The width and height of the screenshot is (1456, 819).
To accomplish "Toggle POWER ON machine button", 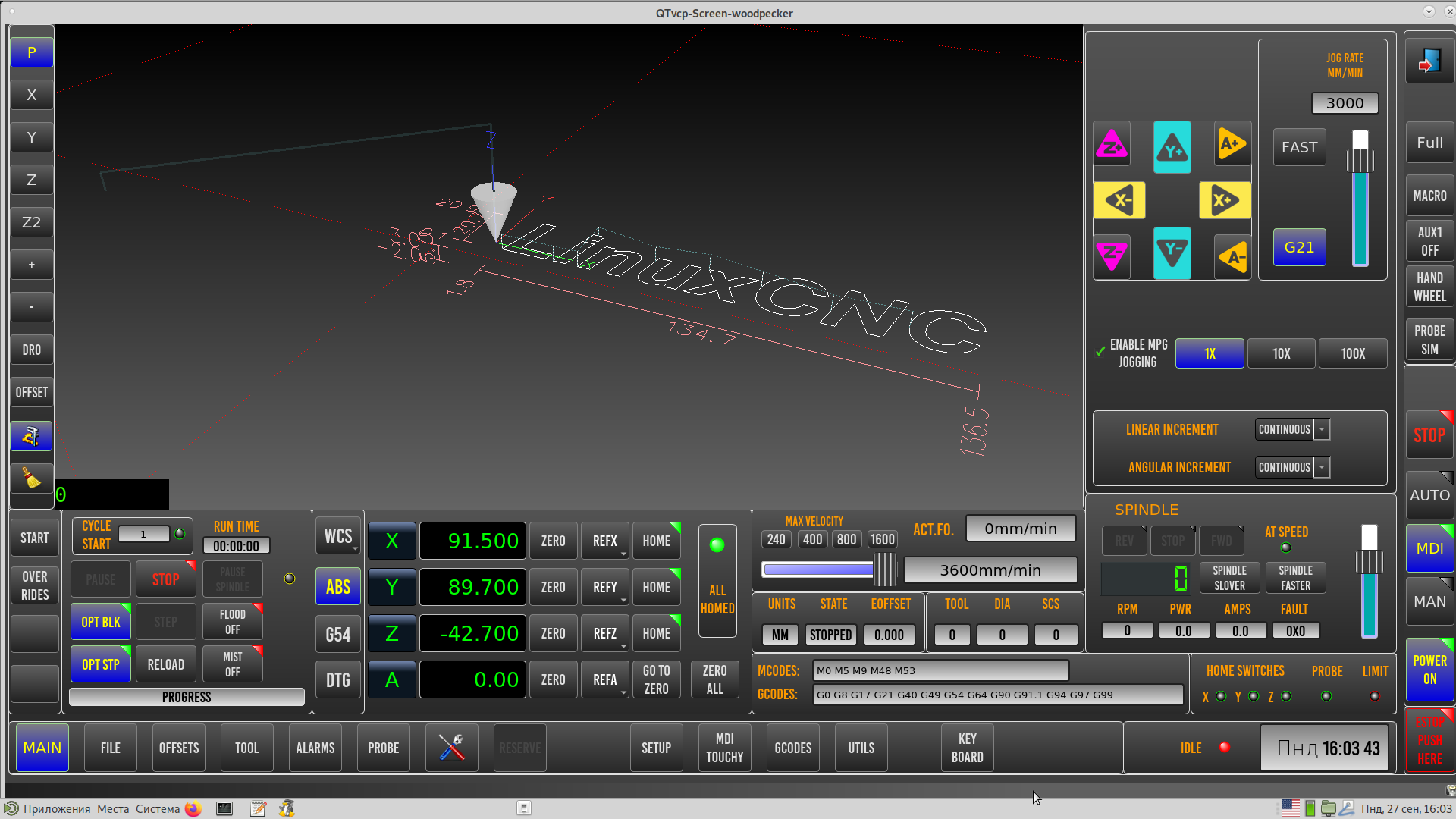I will tap(1429, 670).
